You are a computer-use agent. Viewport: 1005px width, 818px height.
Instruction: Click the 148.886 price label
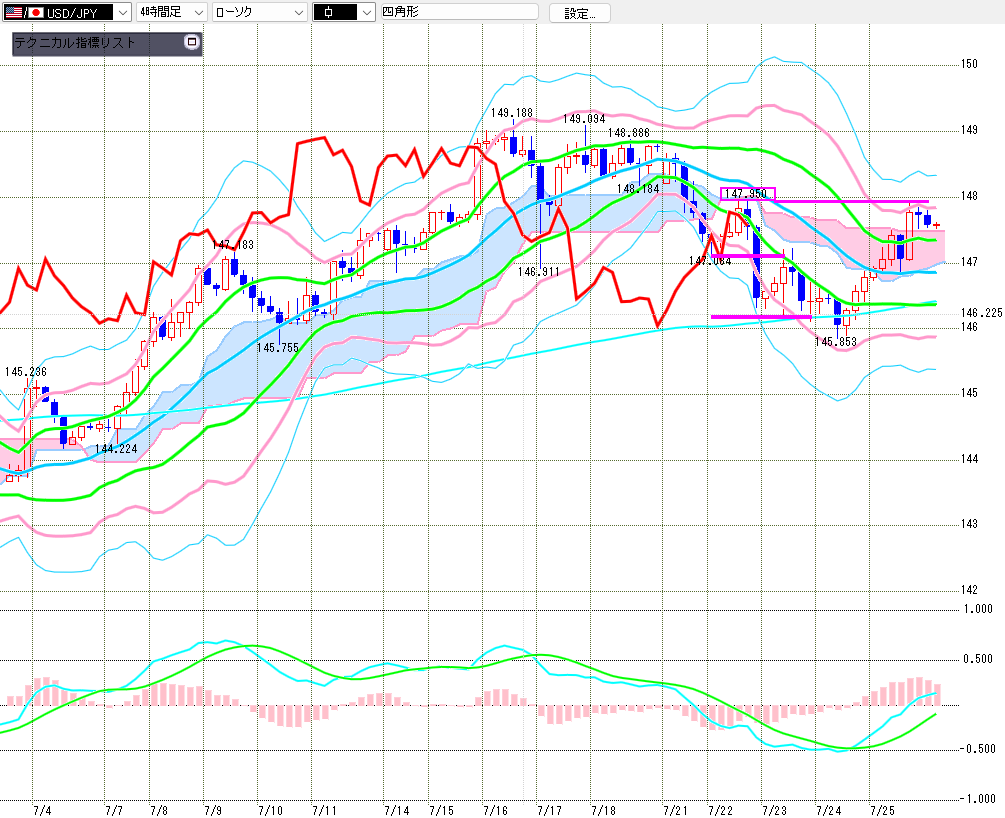[629, 133]
